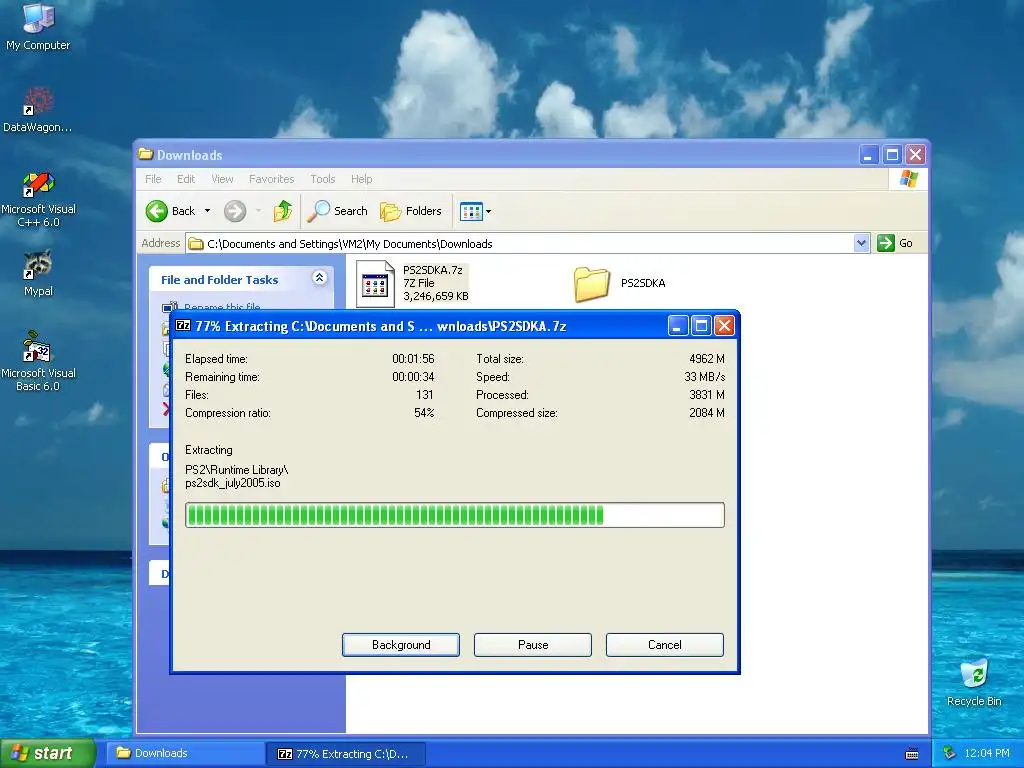Close the extraction dialog

click(x=724, y=325)
